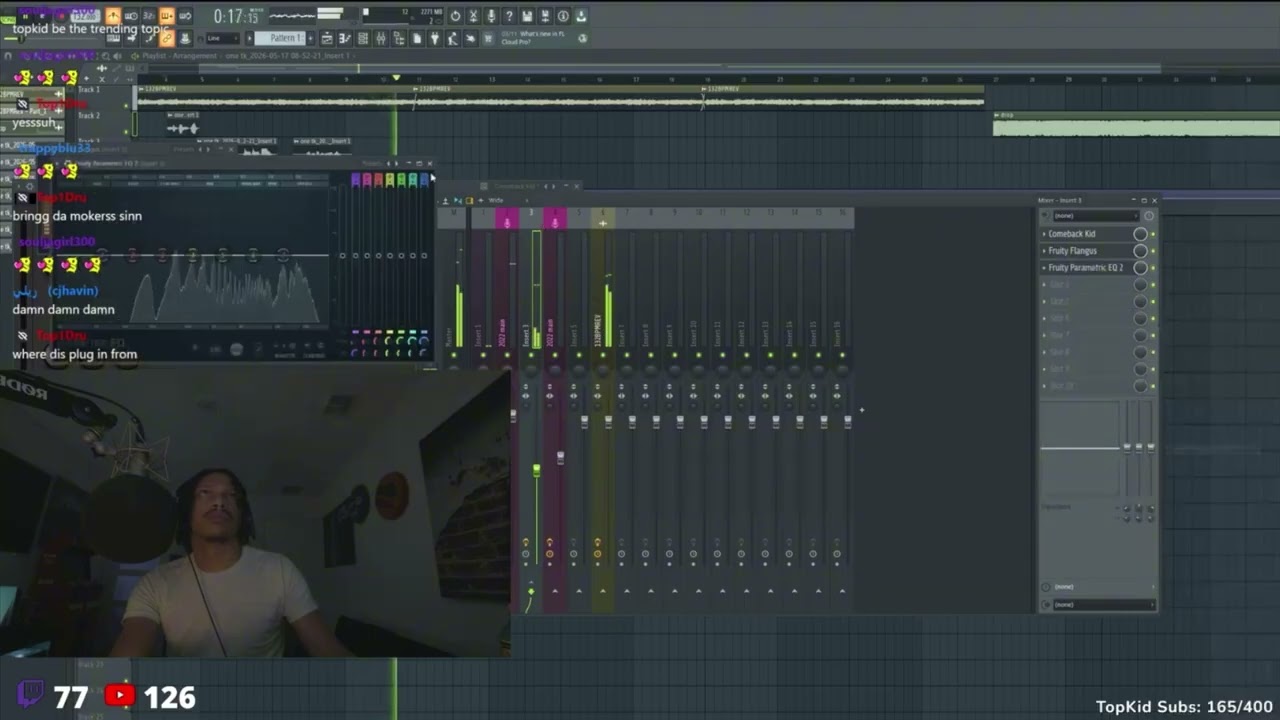Select mixer track 16 header
The height and width of the screenshot is (720, 1280).
pos(842,218)
